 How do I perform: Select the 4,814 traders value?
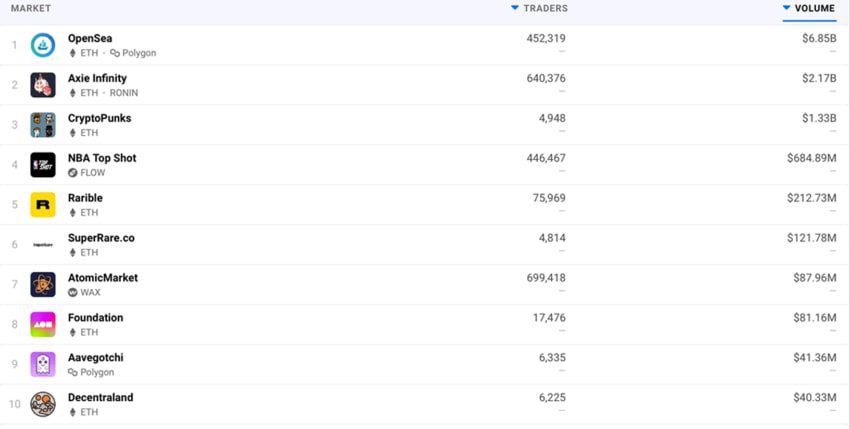(x=552, y=238)
